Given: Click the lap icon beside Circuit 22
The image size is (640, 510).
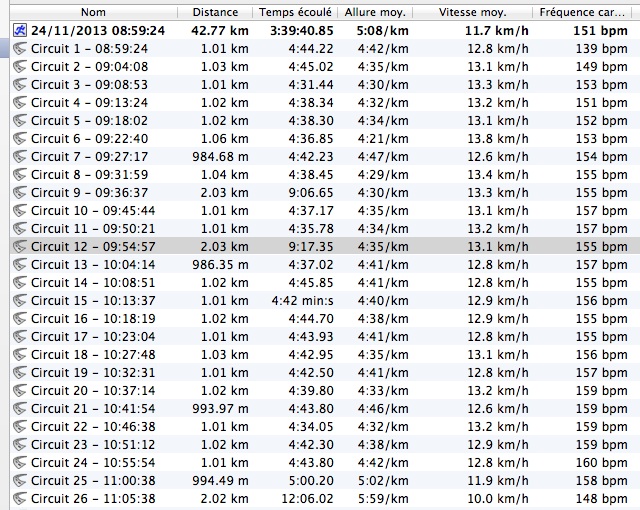Looking at the screenshot, I should (x=20, y=426).
